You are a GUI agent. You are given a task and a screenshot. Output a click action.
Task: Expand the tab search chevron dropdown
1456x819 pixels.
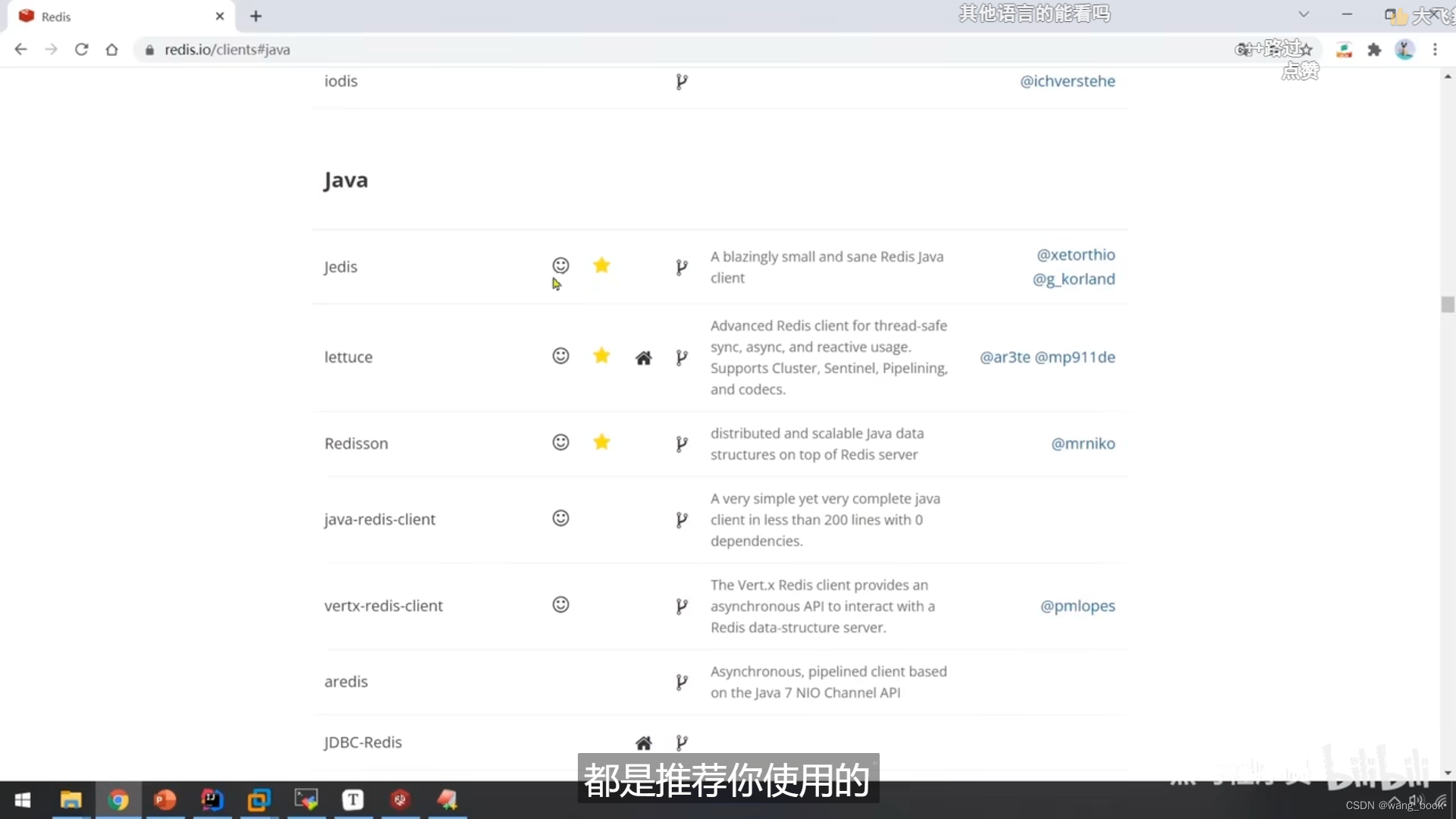pos(1304,14)
